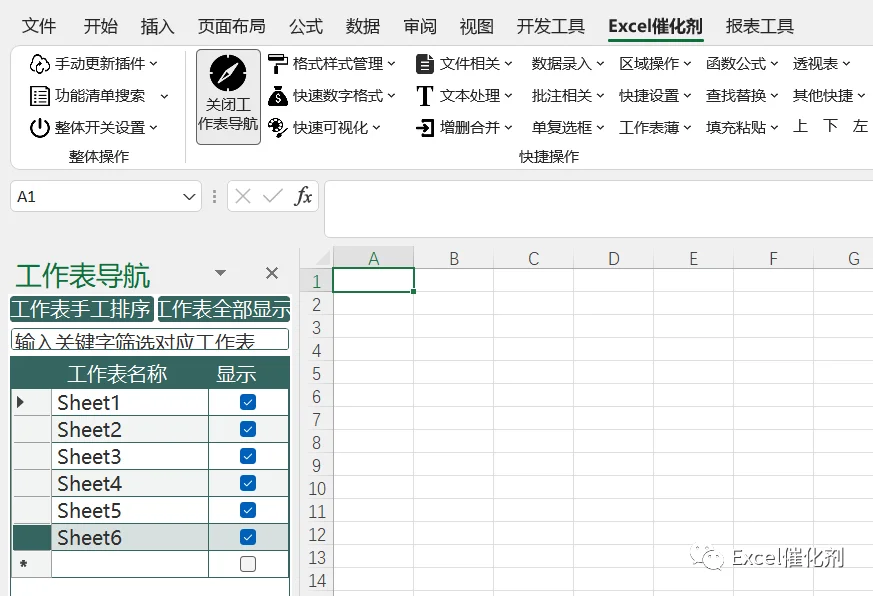Viewport: 873px width, 596px height.
Task: Click the 整体开关设置 power icon
Action: point(40,128)
